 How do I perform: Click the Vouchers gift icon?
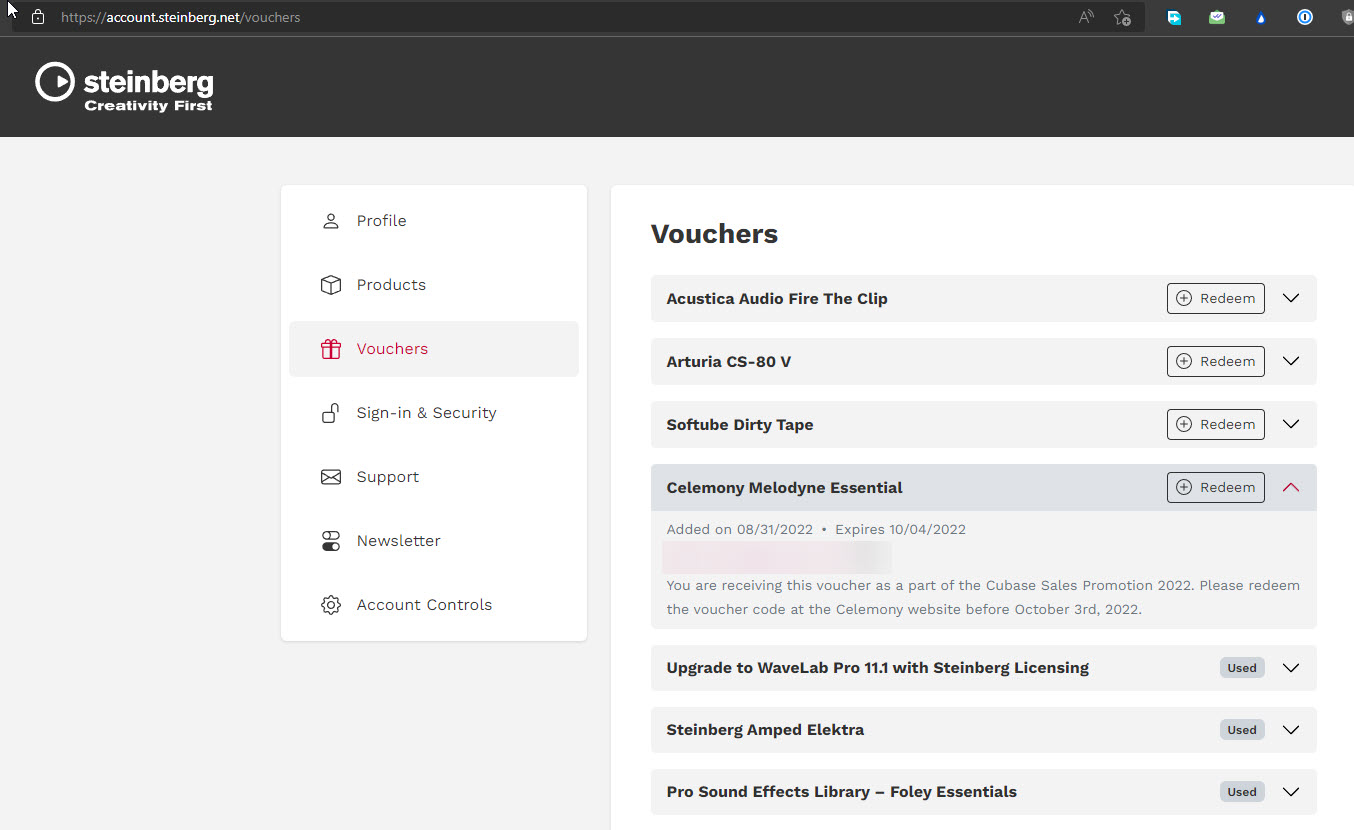coord(331,349)
